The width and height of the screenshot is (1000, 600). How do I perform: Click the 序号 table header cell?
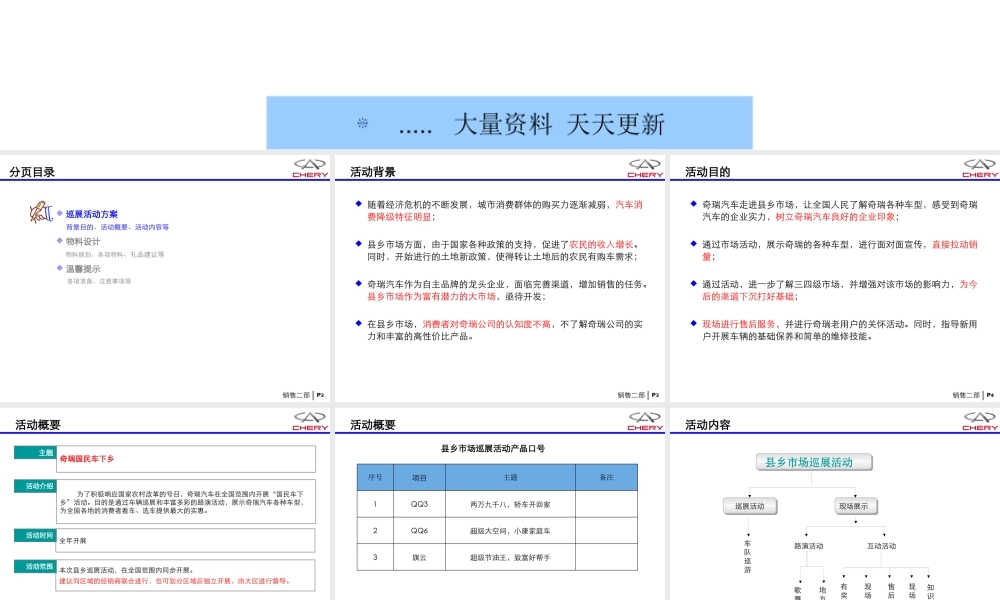click(x=375, y=478)
